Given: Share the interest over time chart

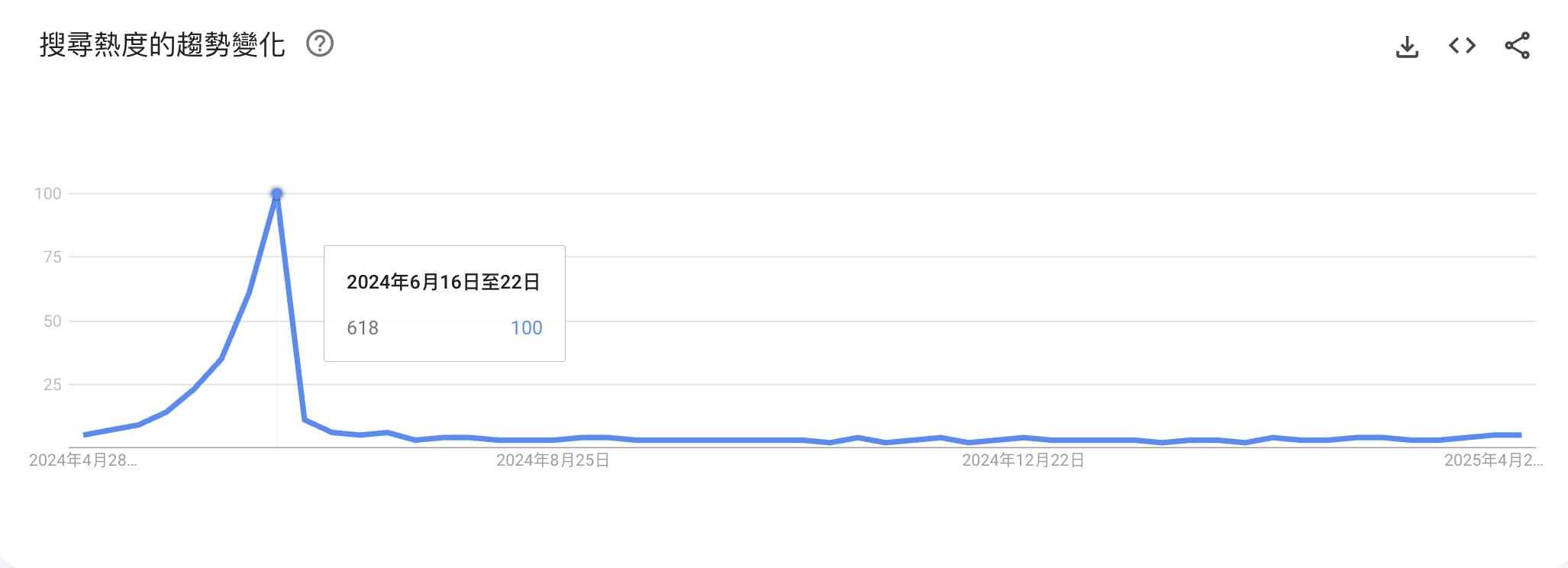Looking at the screenshot, I should coord(1517,46).
